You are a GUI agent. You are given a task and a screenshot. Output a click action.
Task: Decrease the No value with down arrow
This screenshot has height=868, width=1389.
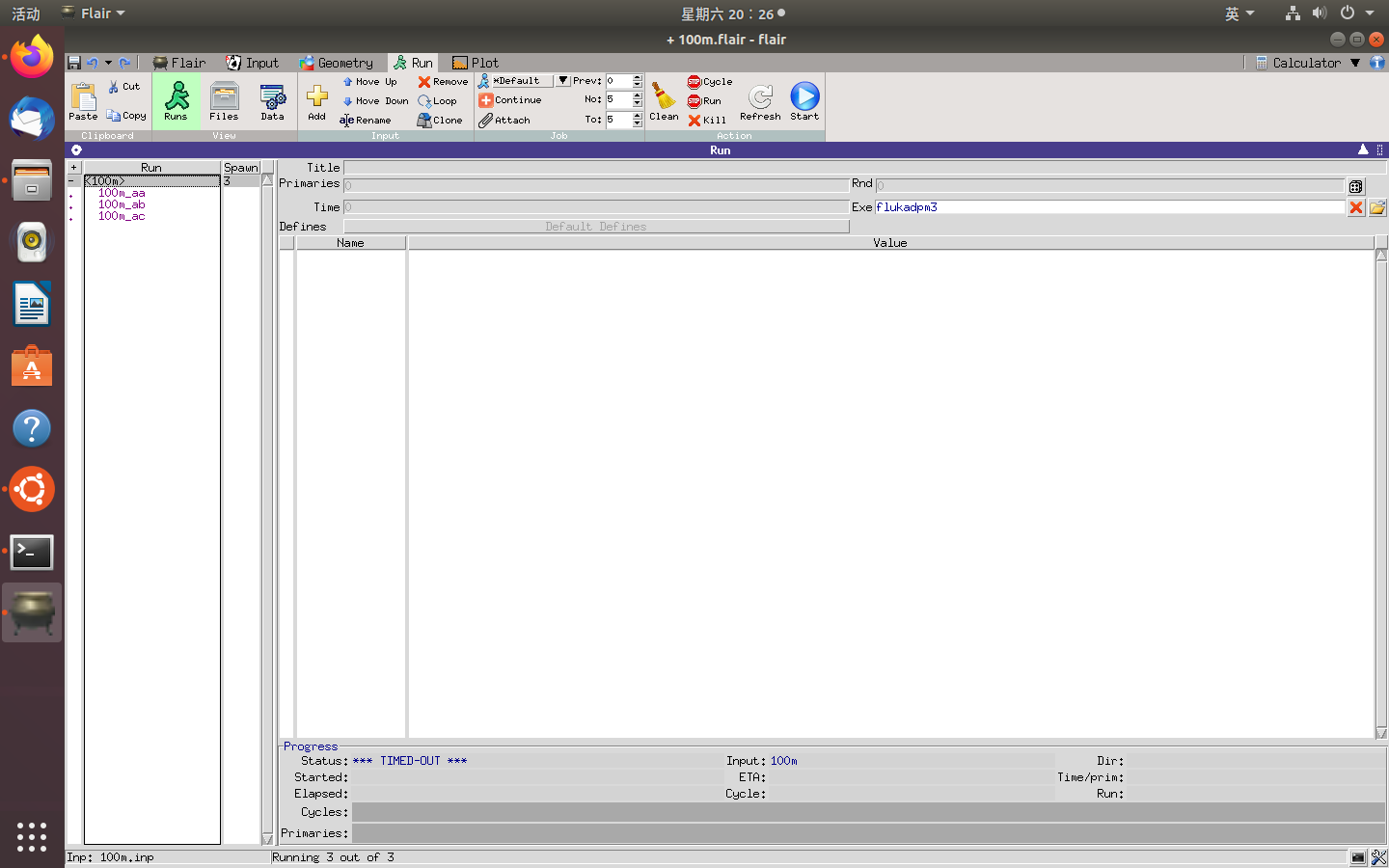click(638, 103)
